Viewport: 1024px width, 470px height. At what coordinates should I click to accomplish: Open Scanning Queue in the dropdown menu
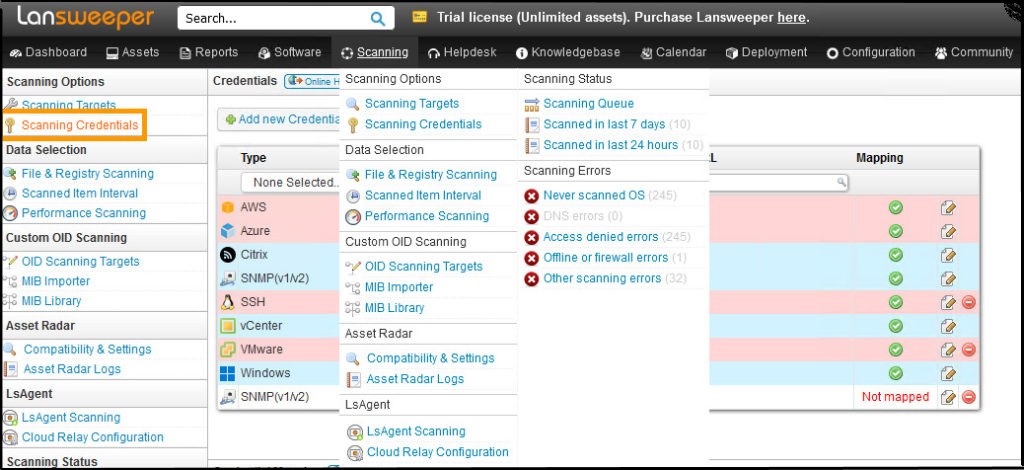pos(588,103)
